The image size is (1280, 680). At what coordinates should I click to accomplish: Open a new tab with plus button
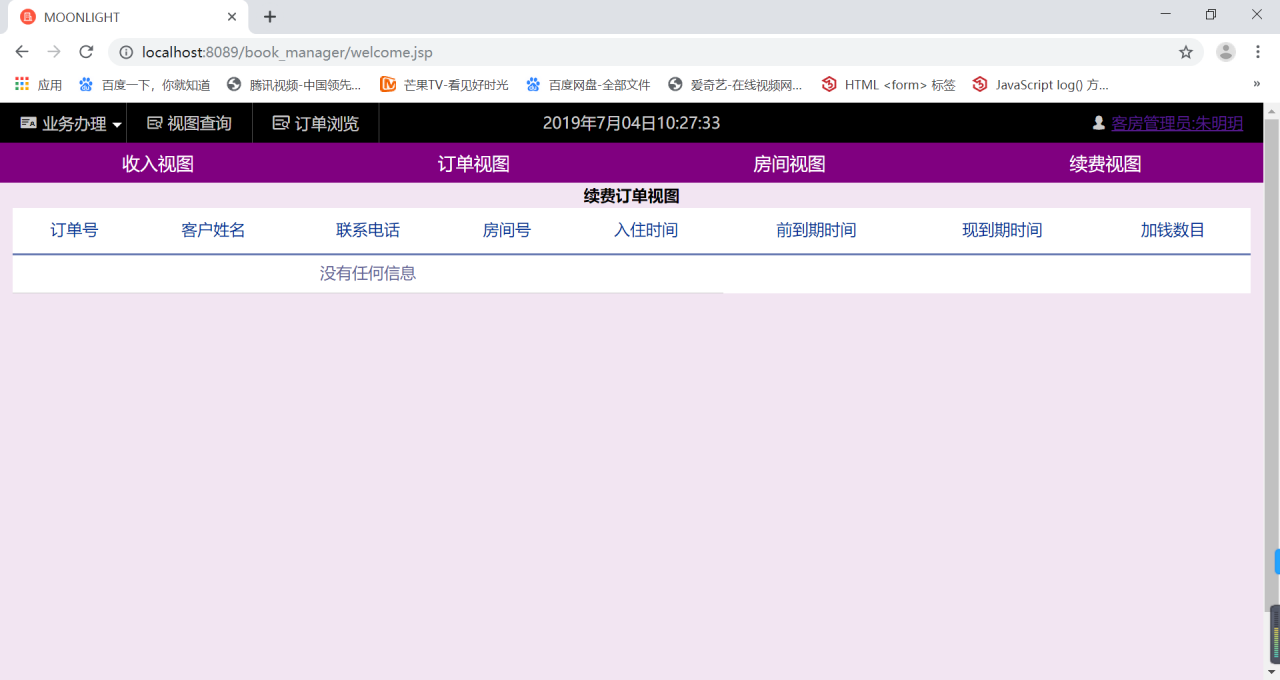tap(270, 17)
